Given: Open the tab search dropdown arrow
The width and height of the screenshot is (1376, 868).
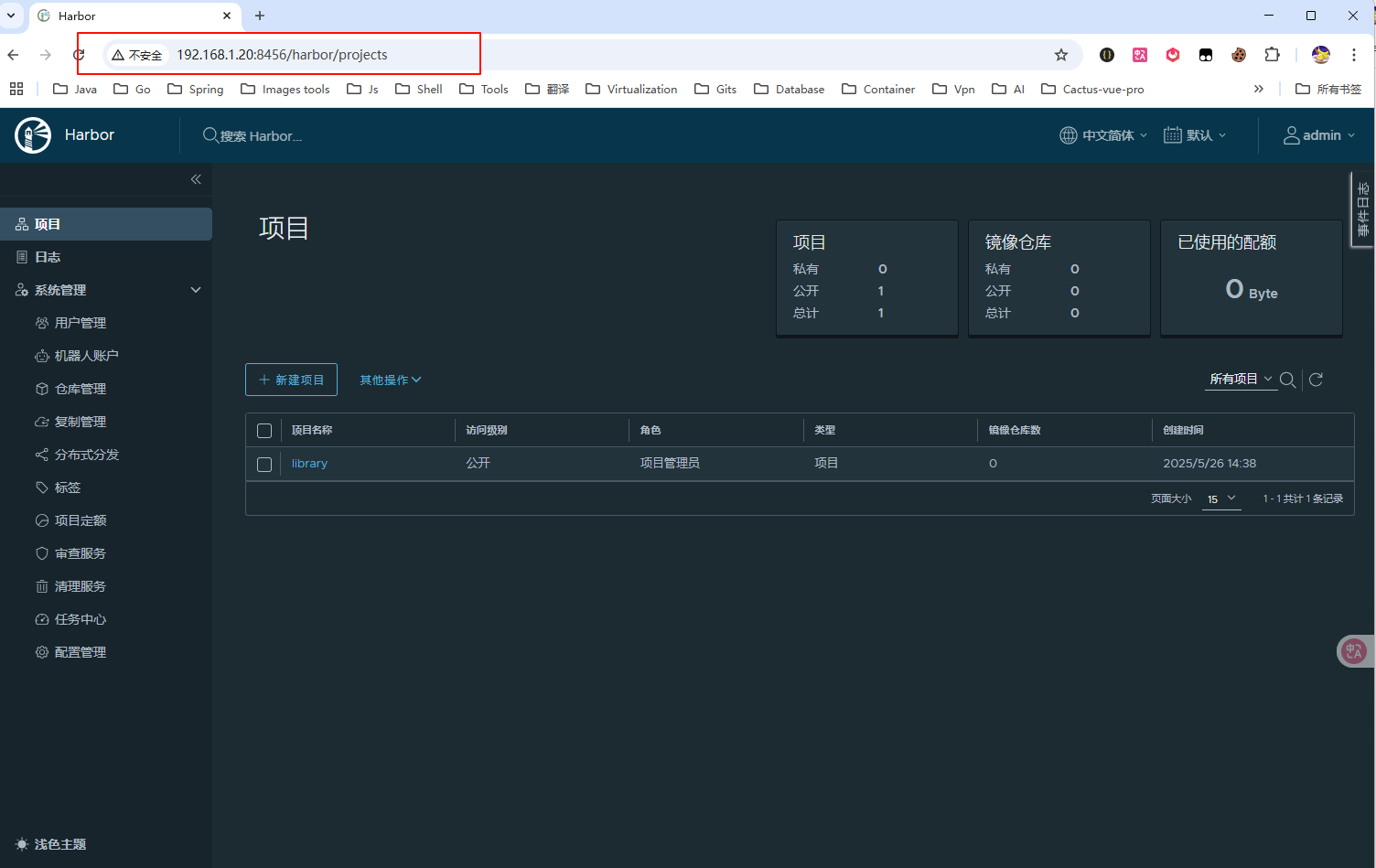Looking at the screenshot, I should pos(11,16).
